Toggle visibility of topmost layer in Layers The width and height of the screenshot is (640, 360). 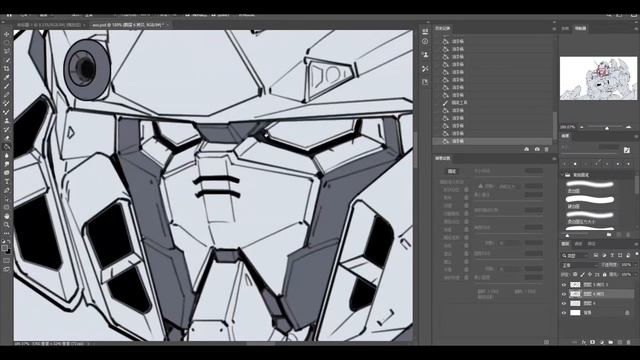pos(564,284)
